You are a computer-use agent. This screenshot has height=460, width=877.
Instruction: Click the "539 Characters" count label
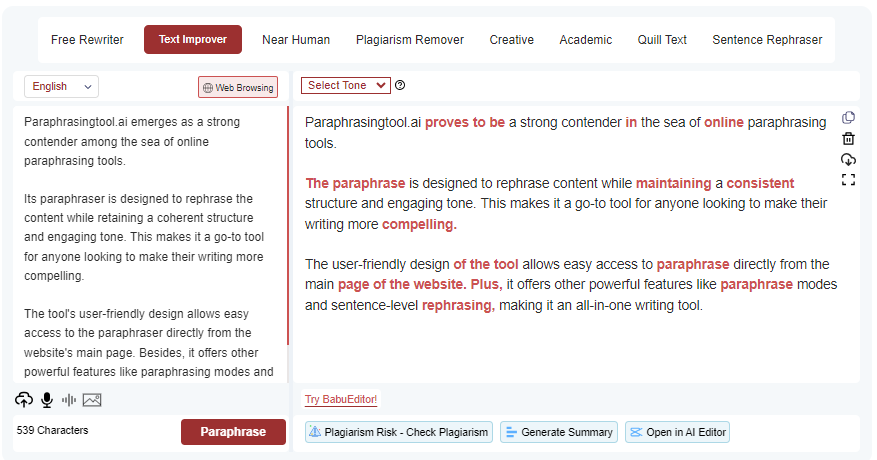(x=53, y=430)
